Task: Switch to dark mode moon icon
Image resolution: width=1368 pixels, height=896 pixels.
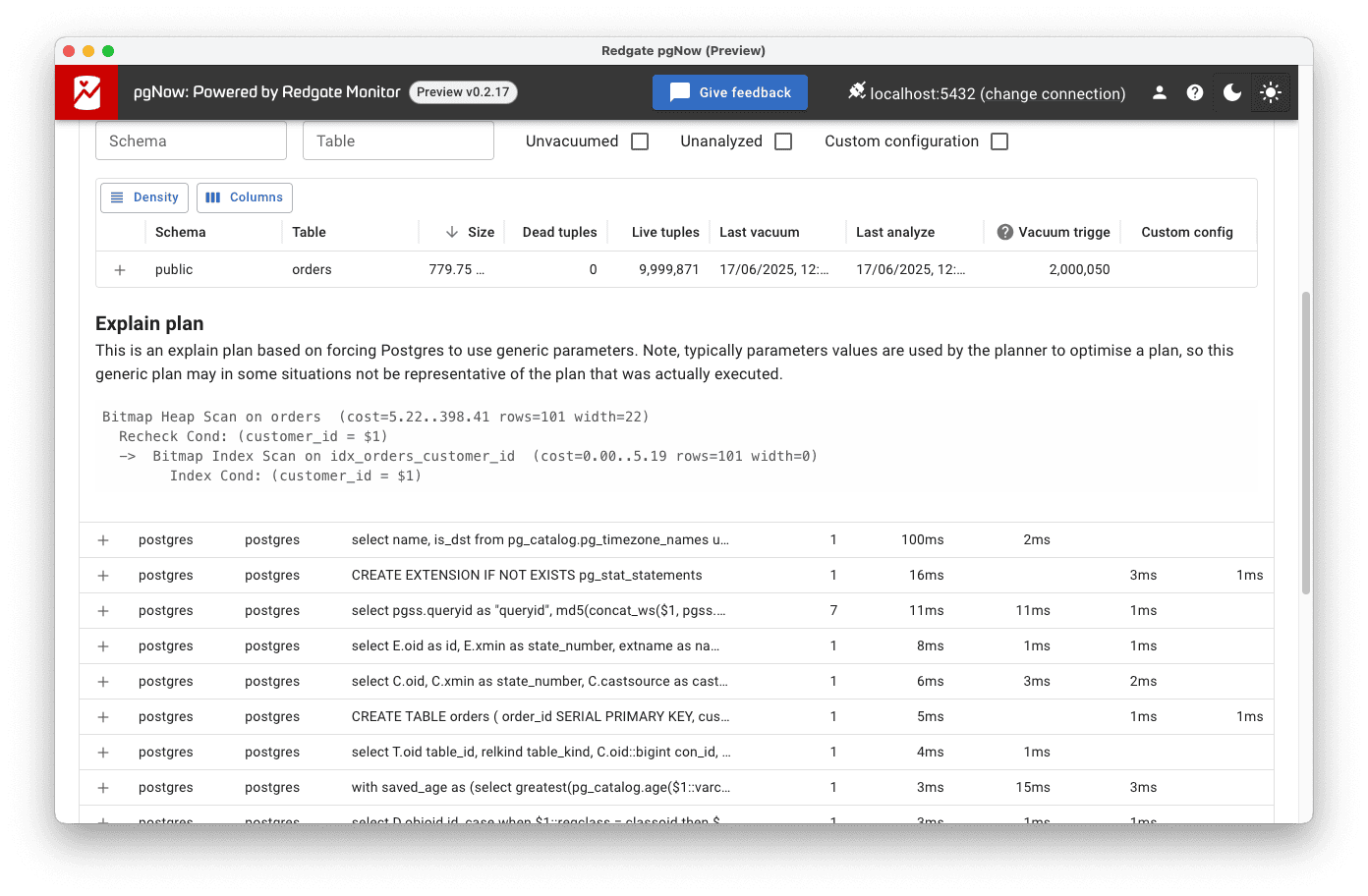Action: (x=1232, y=92)
